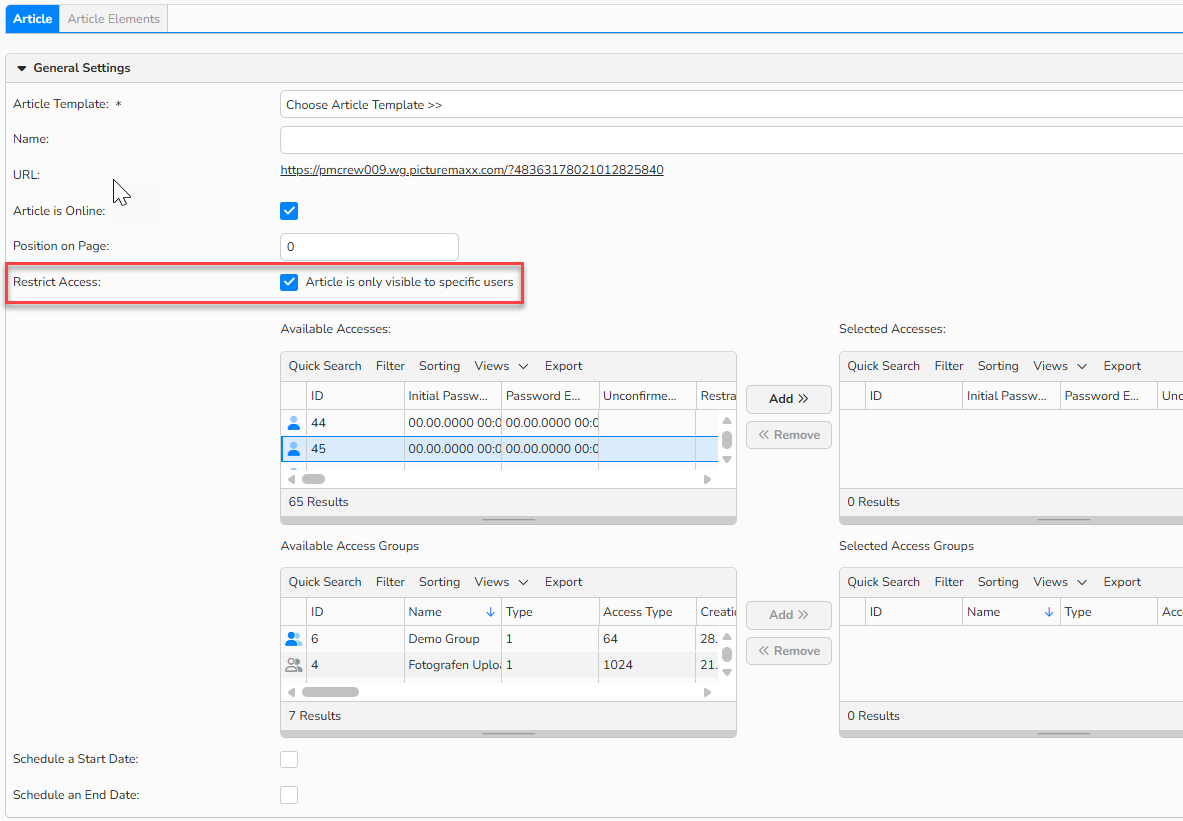Open Views dropdown in Available Accesses
The width and height of the screenshot is (1183, 821).
coord(501,366)
